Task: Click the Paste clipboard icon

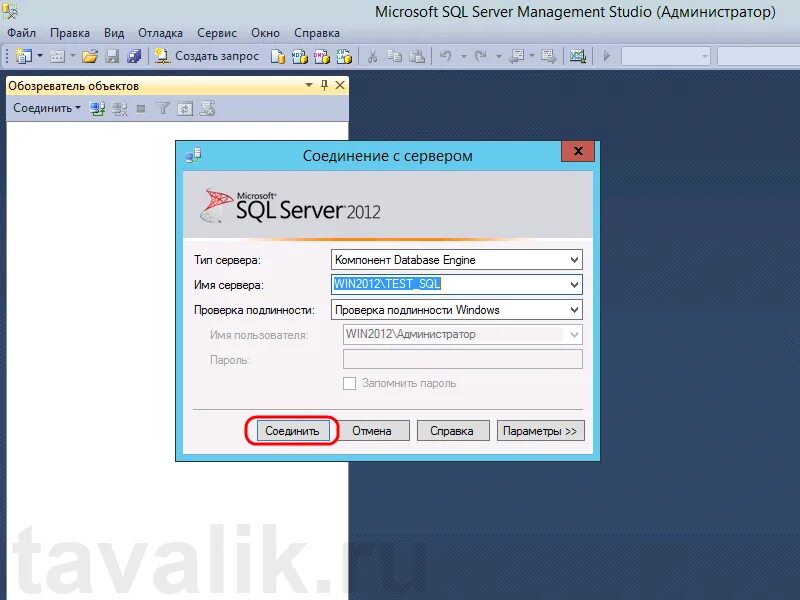Action: click(x=417, y=56)
